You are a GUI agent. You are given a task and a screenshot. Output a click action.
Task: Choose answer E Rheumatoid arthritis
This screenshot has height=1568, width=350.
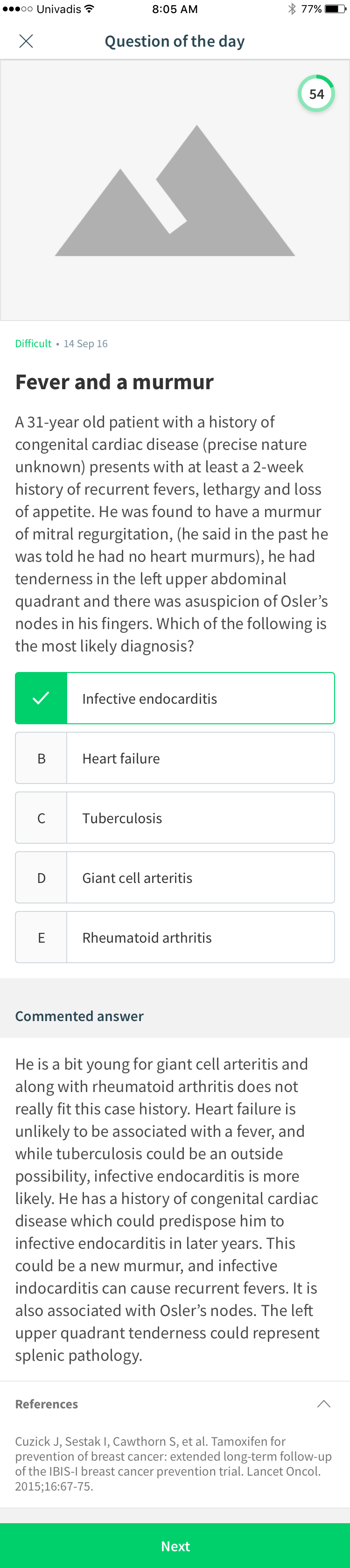(175, 937)
